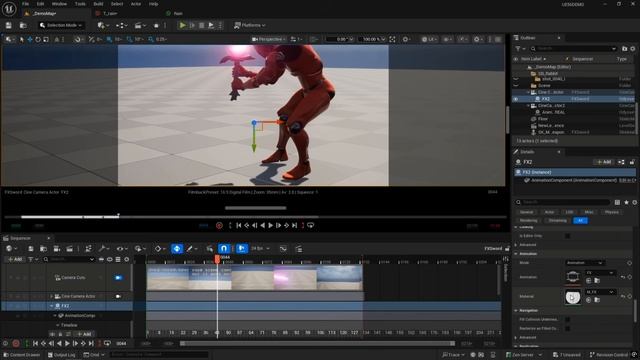Toggle the Camera Cuts camera lock button

tap(118, 278)
